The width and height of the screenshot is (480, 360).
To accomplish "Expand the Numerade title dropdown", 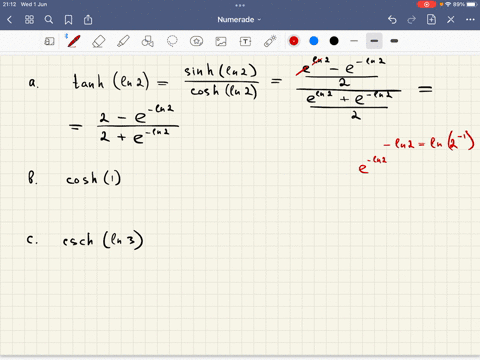I will pos(239,20).
